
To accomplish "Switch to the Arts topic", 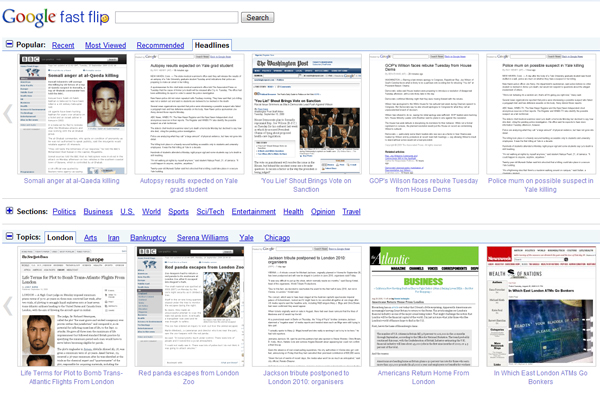I will pyautogui.click(x=90, y=238).
